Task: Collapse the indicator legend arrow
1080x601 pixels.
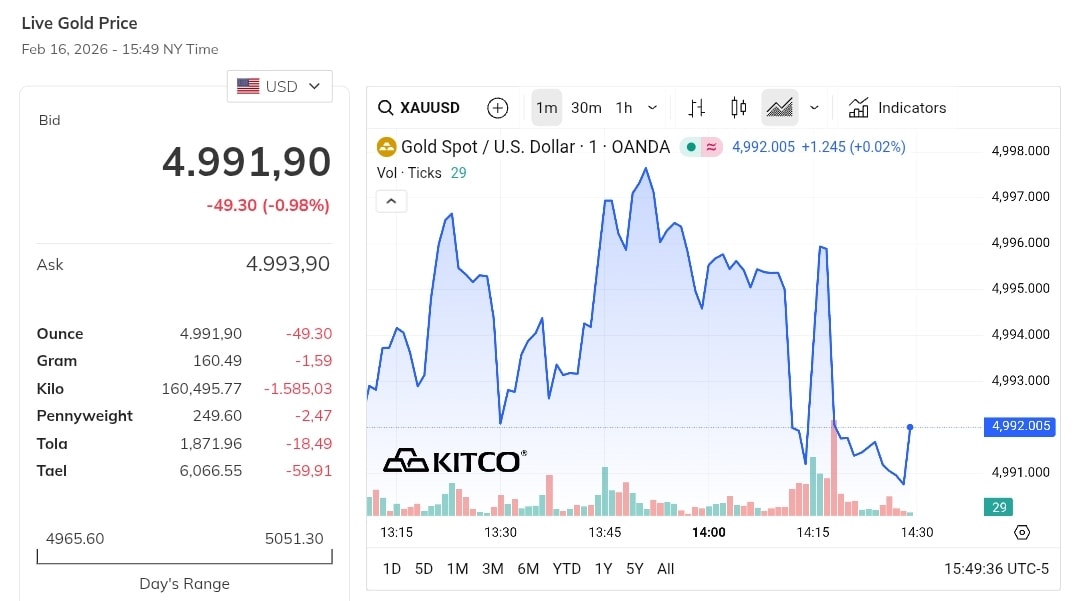Action: 391,201
